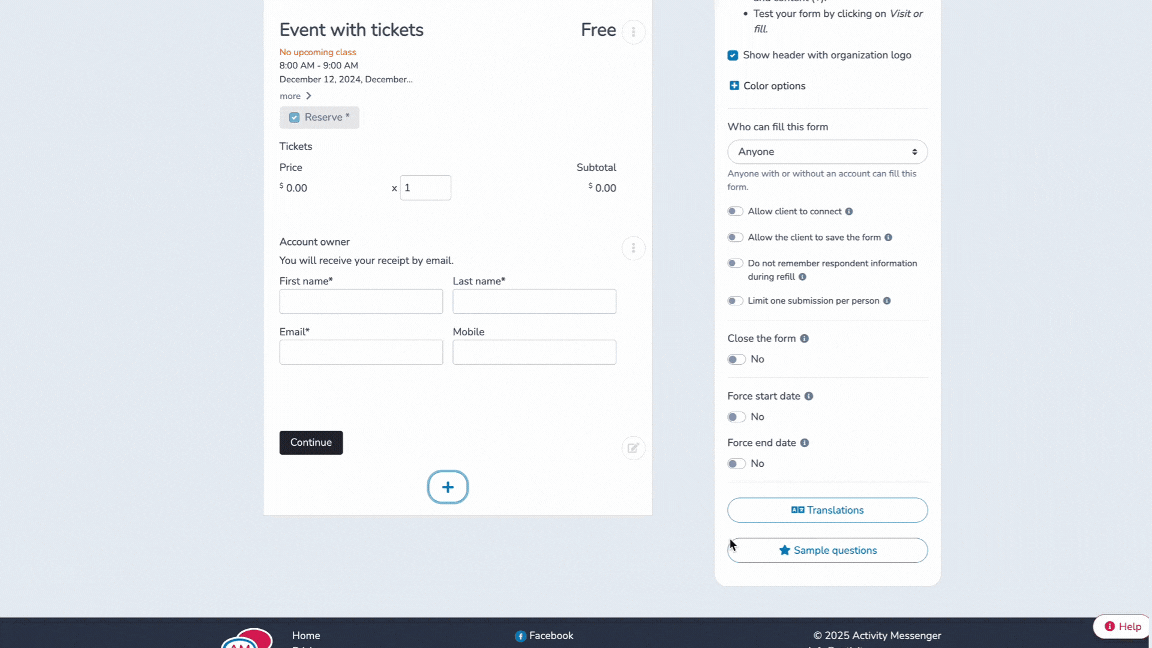The height and width of the screenshot is (648, 1152).
Task: Uncheck Show header with organization logo
Action: tap(733, 55)
